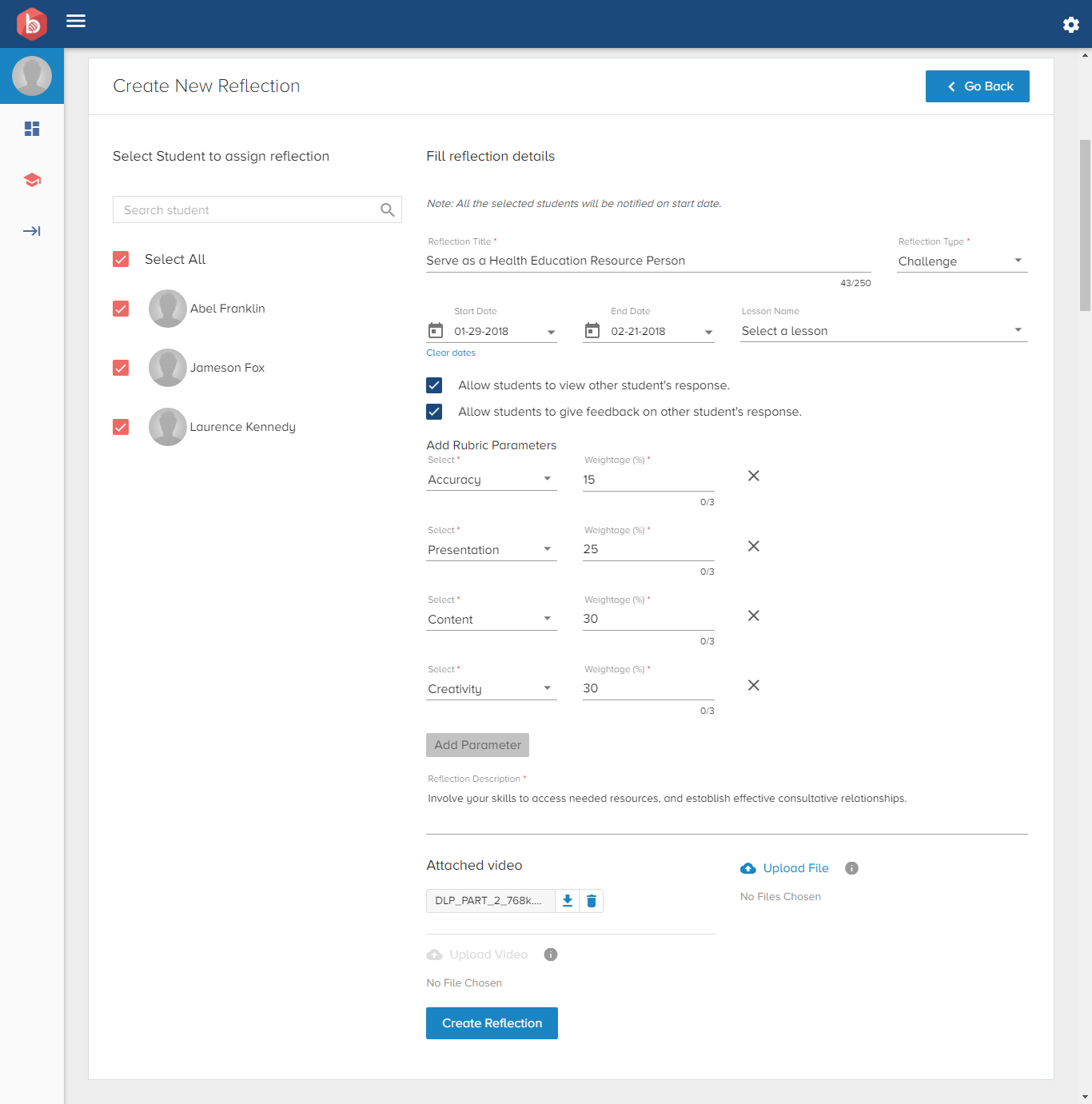Click the Reflection Title input field

pyautogui.click(x=648, y=261)
